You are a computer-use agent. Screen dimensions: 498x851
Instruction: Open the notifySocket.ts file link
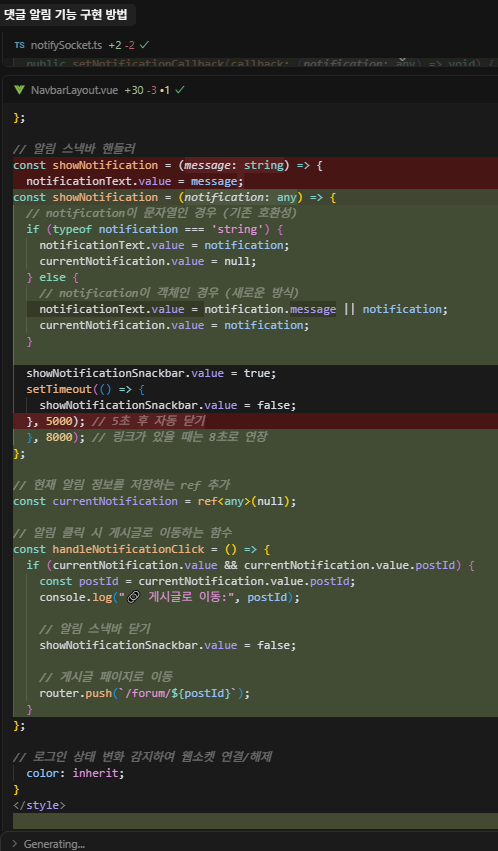pyautogui.click(x=66, y=45)
